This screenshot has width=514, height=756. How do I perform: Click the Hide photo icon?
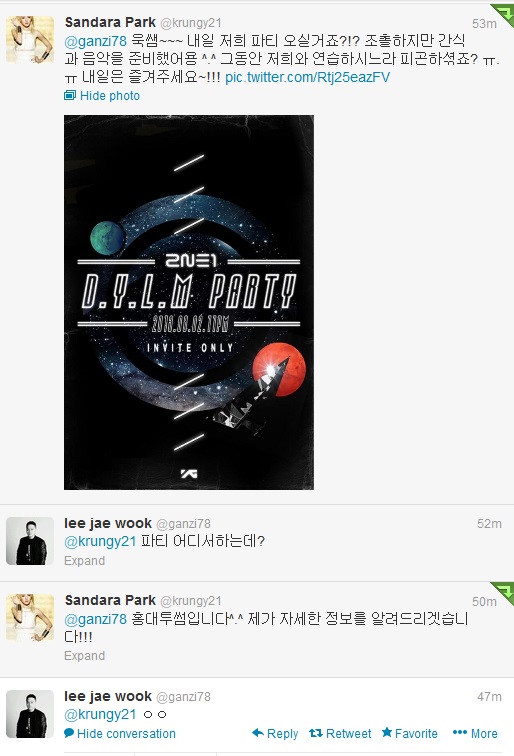[x=70, y=95]
